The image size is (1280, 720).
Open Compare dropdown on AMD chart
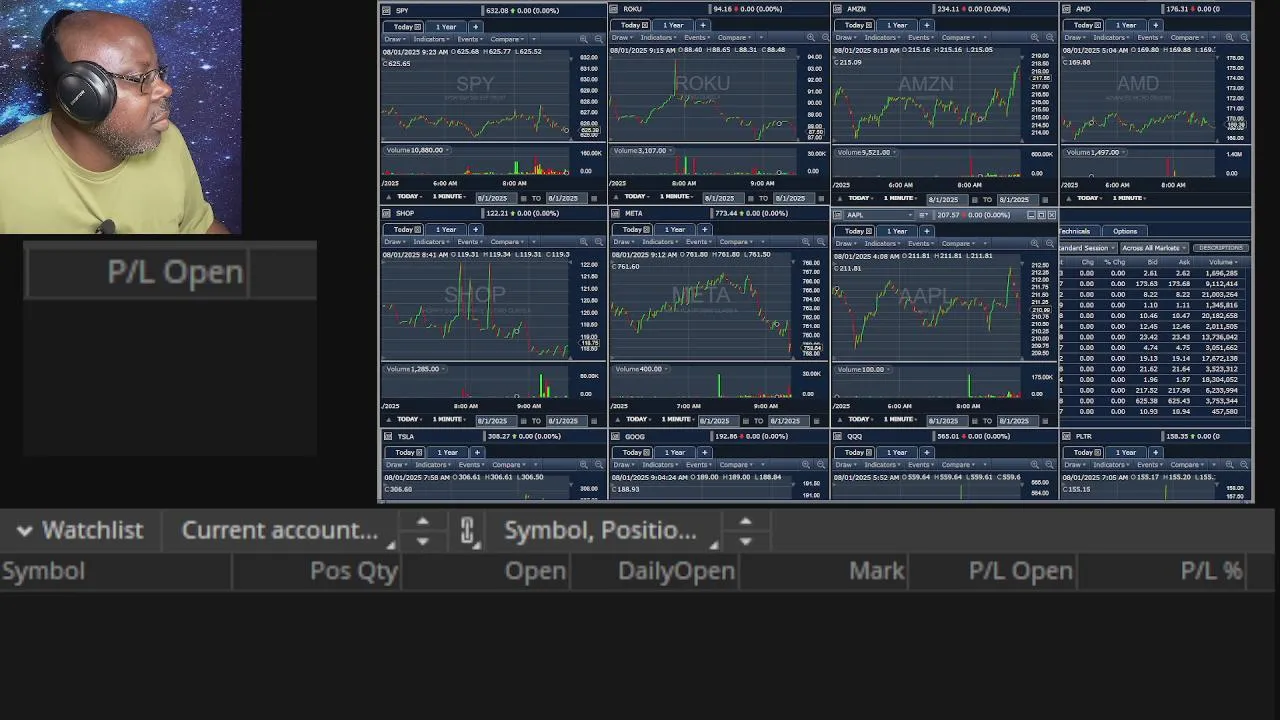point(1186,38)
